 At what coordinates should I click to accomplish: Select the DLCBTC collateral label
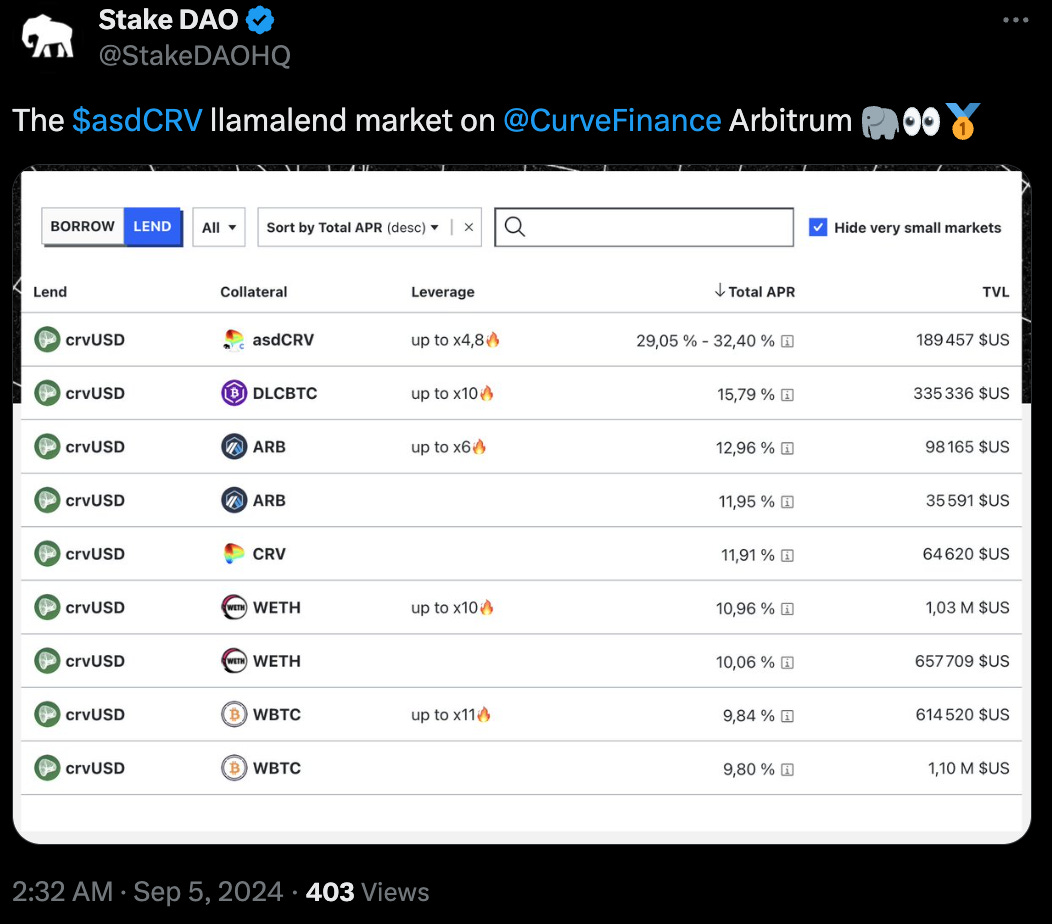(x=285, y=393)
